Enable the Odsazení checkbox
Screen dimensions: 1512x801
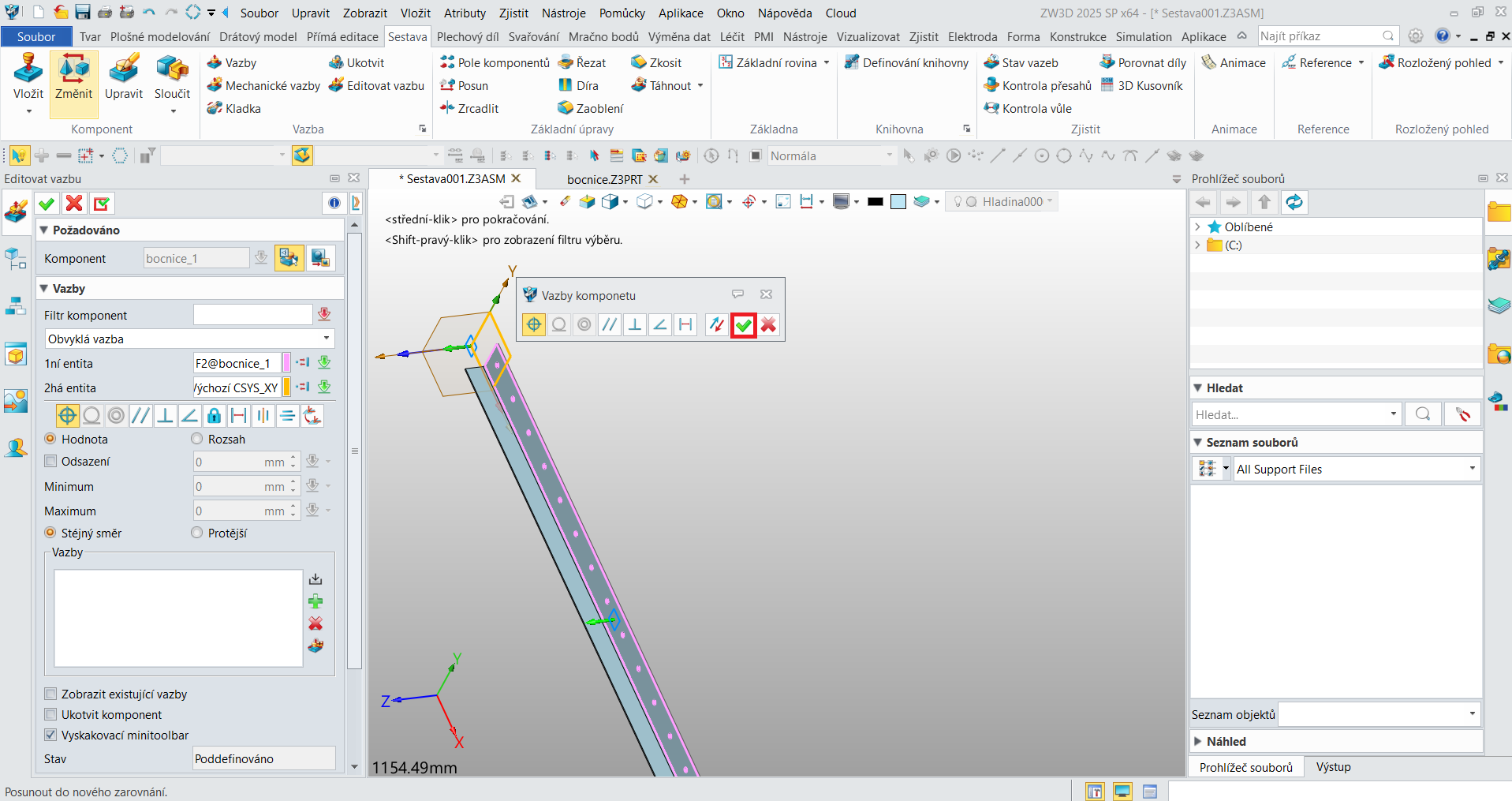[51, 462]
